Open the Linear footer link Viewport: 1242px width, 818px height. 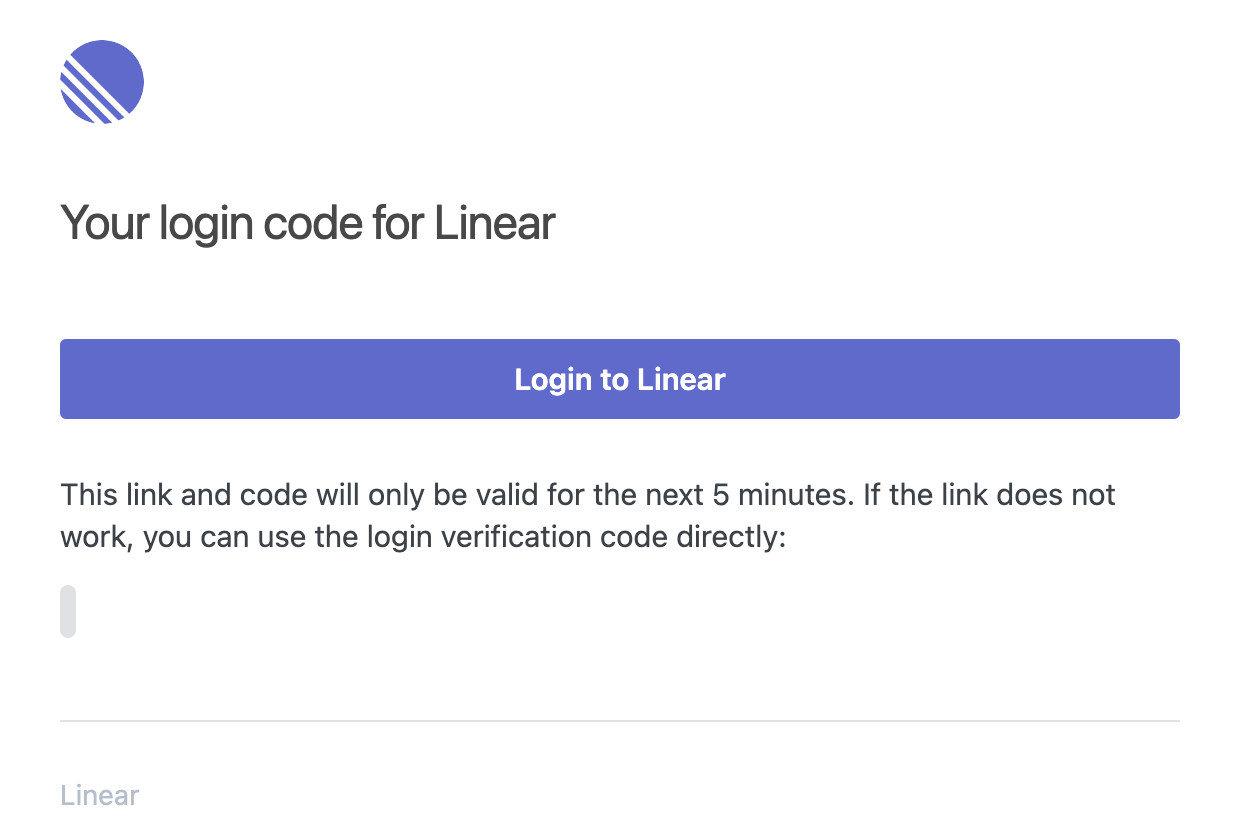point(100,796)
